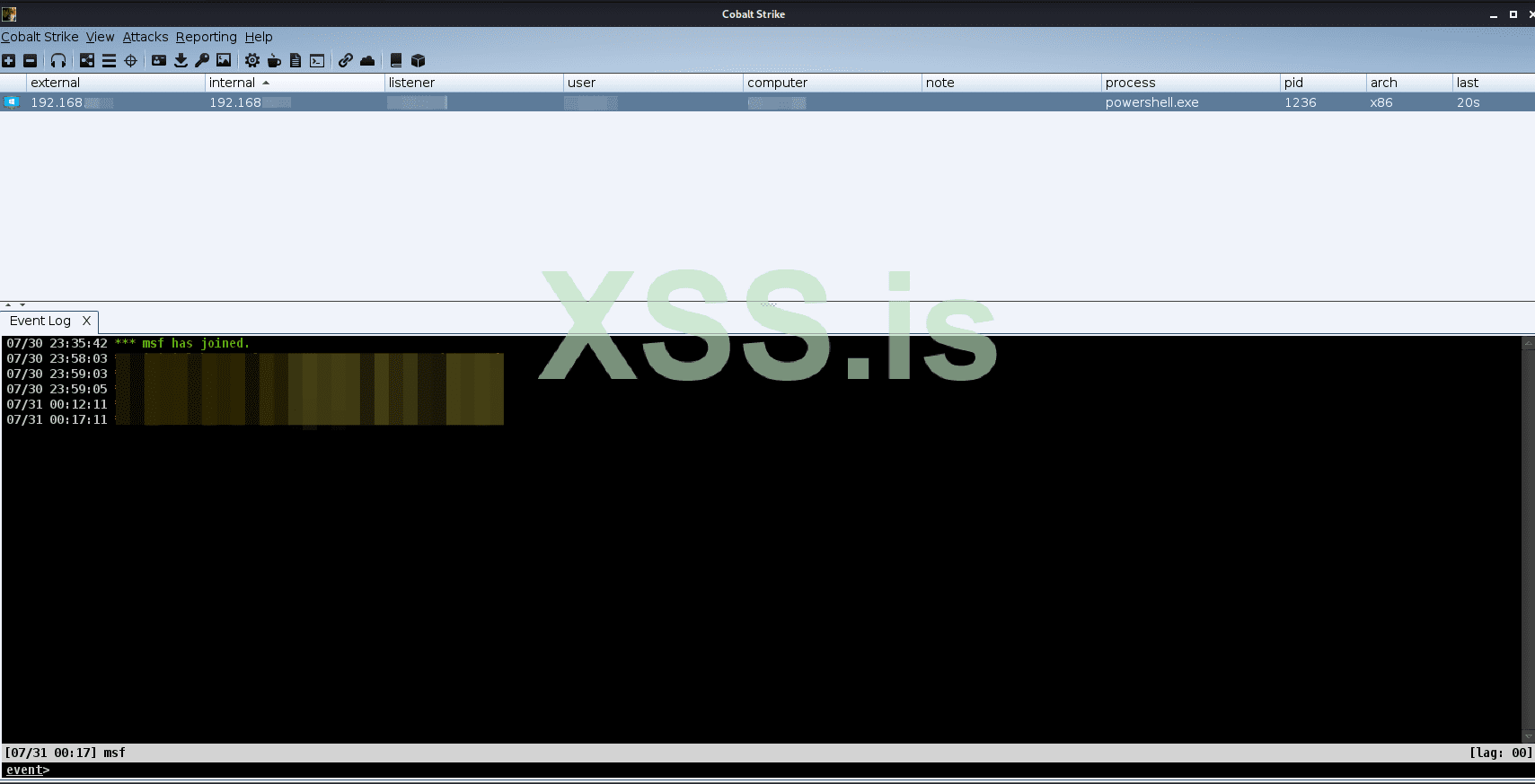Screen dimensions: 1535x784
Task: Show the target table crosshair icon
Action: point(130,60)
